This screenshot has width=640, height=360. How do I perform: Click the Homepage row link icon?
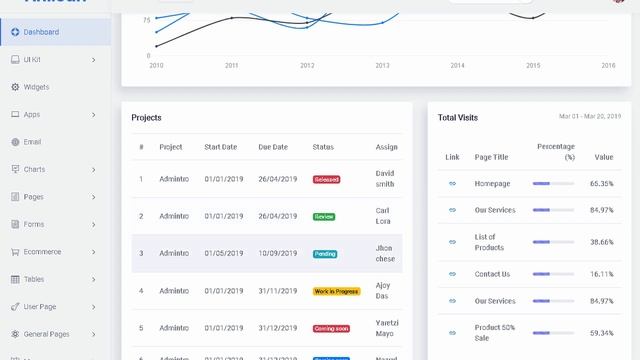(x=452, y=184)
